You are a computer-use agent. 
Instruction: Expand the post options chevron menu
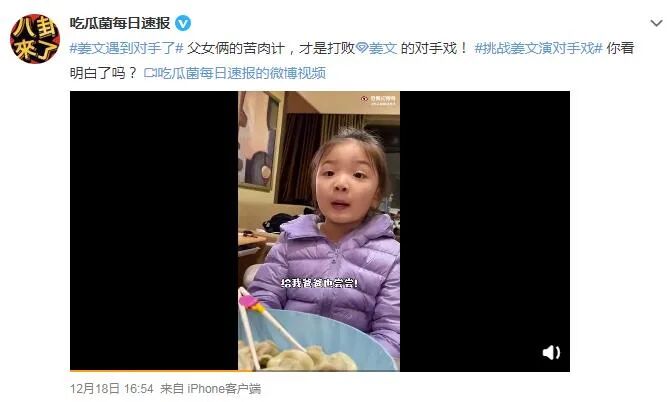click(x=656, y=23)
